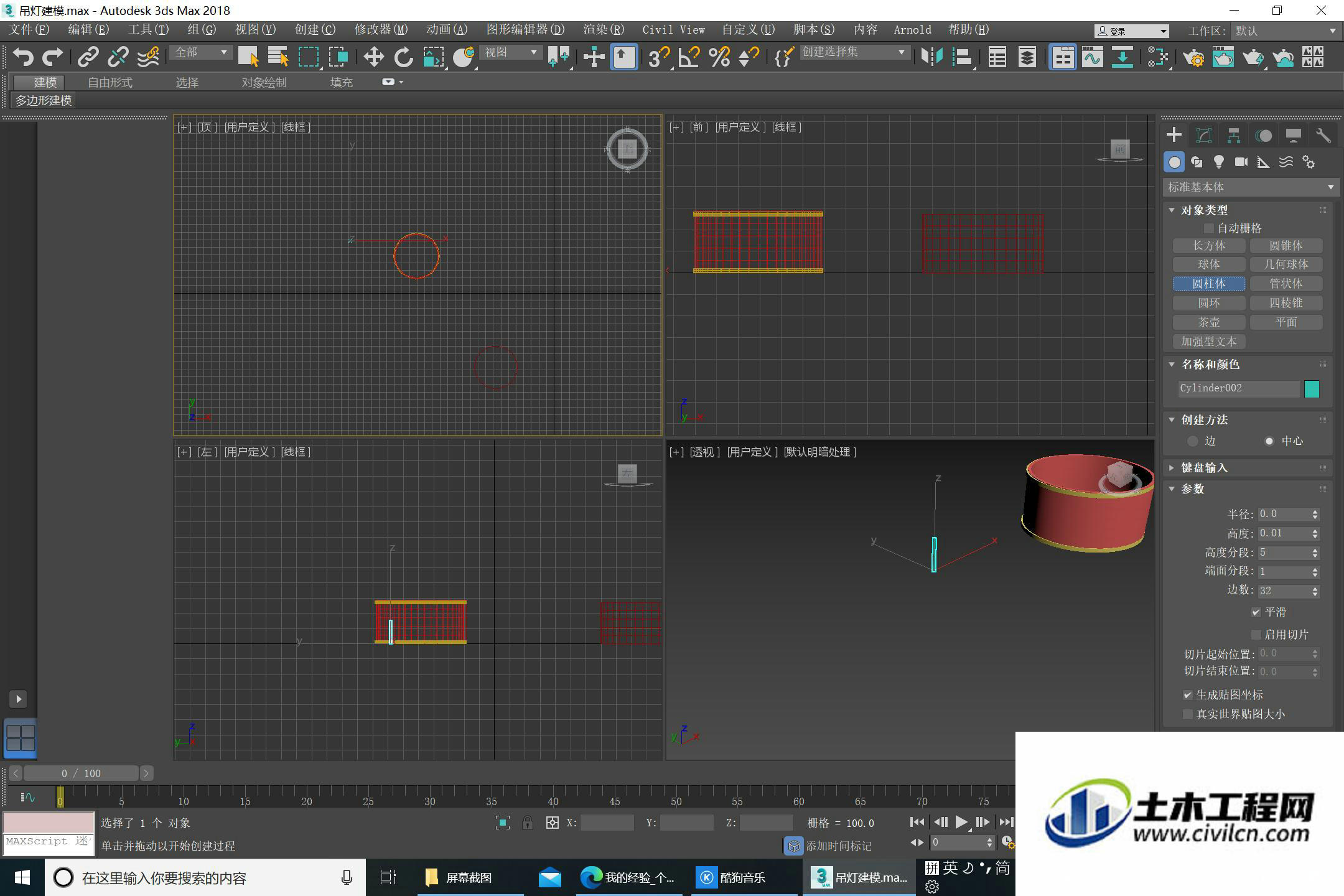Open the 修改器(M) menu
Screen dimensions: 1344x896
(381, 30)
